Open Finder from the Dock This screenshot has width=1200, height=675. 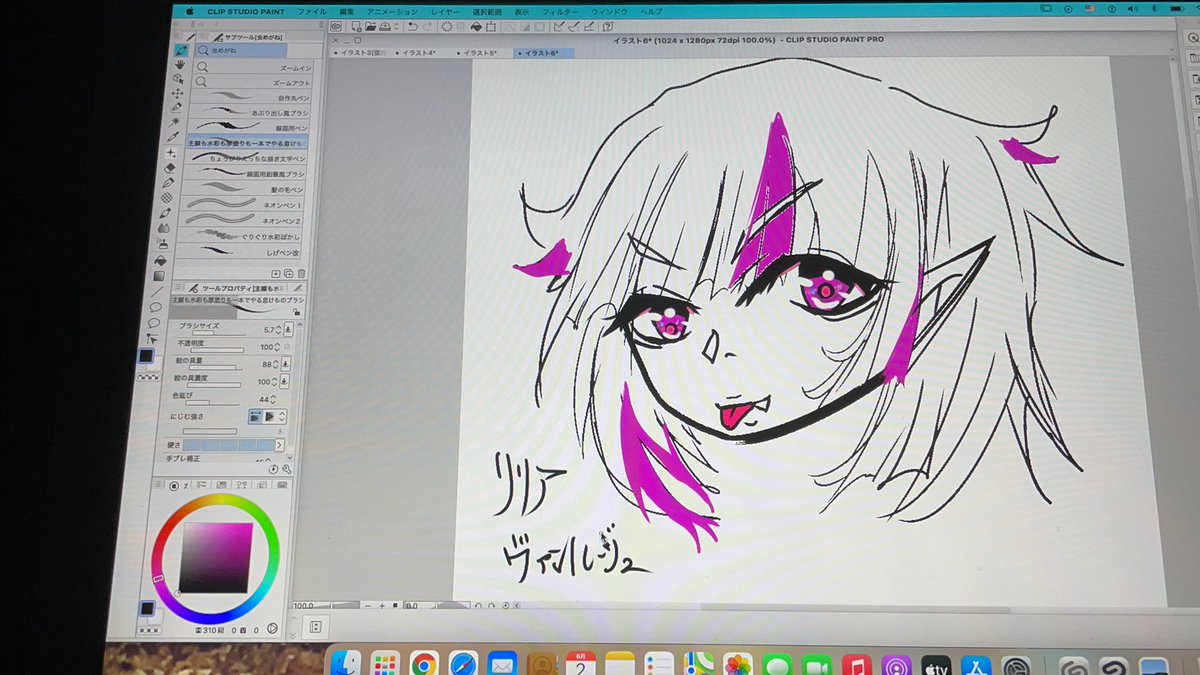pos(346,664)
